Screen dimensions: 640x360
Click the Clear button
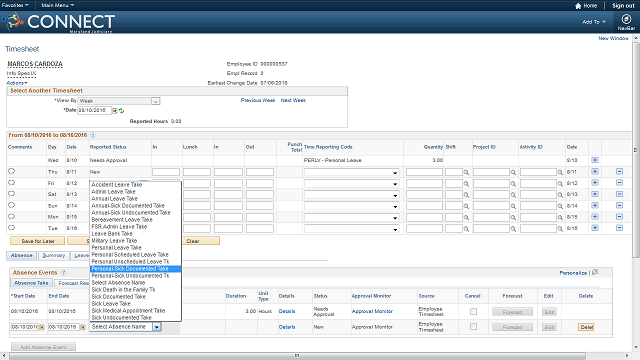[x=200, y=241]
